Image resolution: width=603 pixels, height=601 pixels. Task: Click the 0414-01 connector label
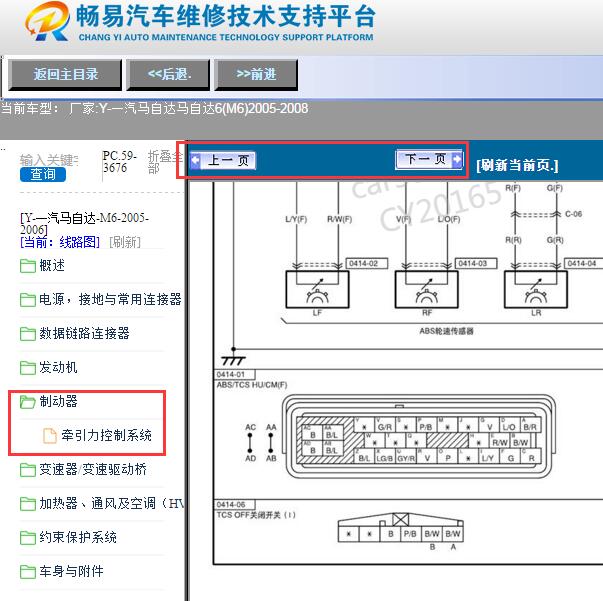coord(235,375)
